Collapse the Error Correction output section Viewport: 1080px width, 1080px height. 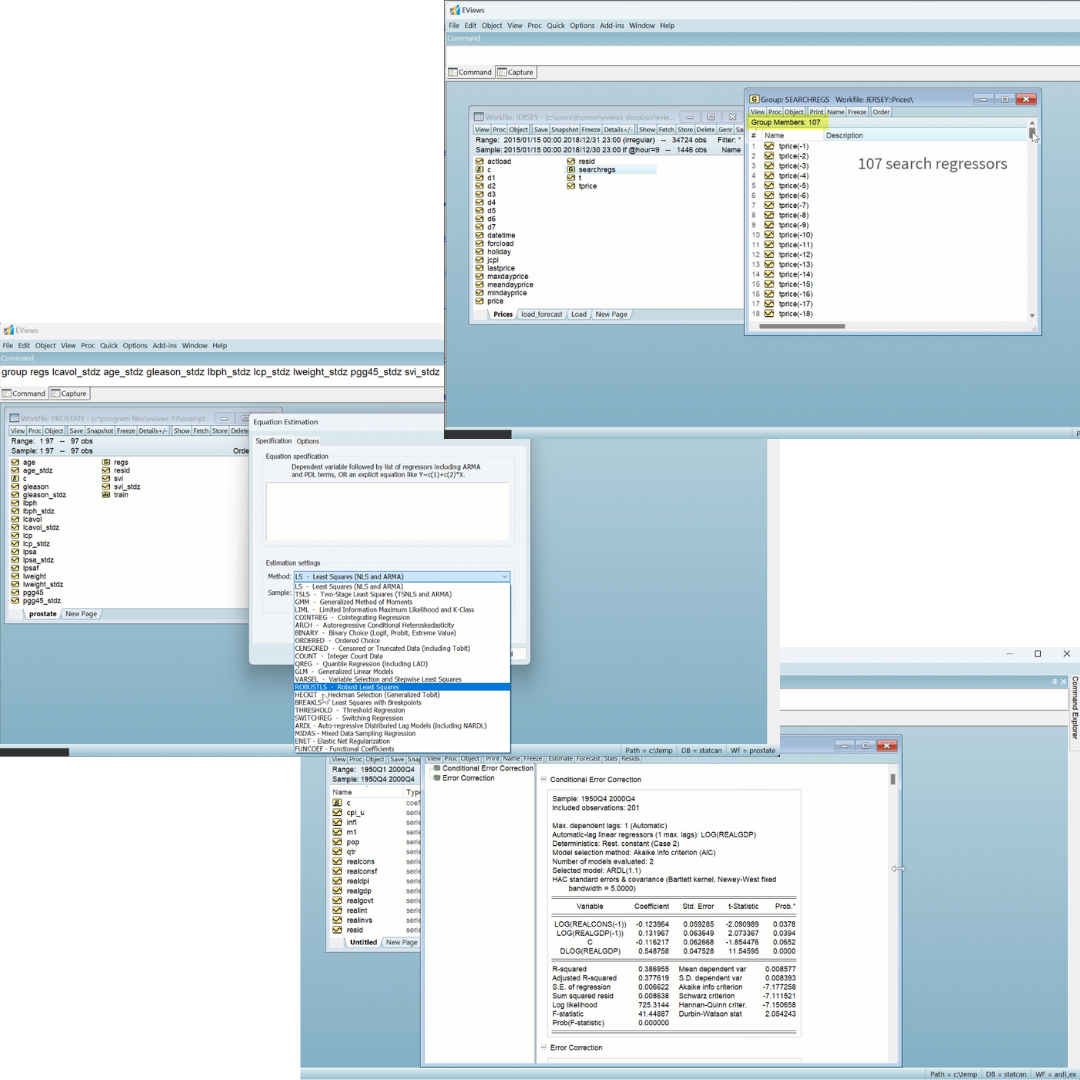(544, 1048)
